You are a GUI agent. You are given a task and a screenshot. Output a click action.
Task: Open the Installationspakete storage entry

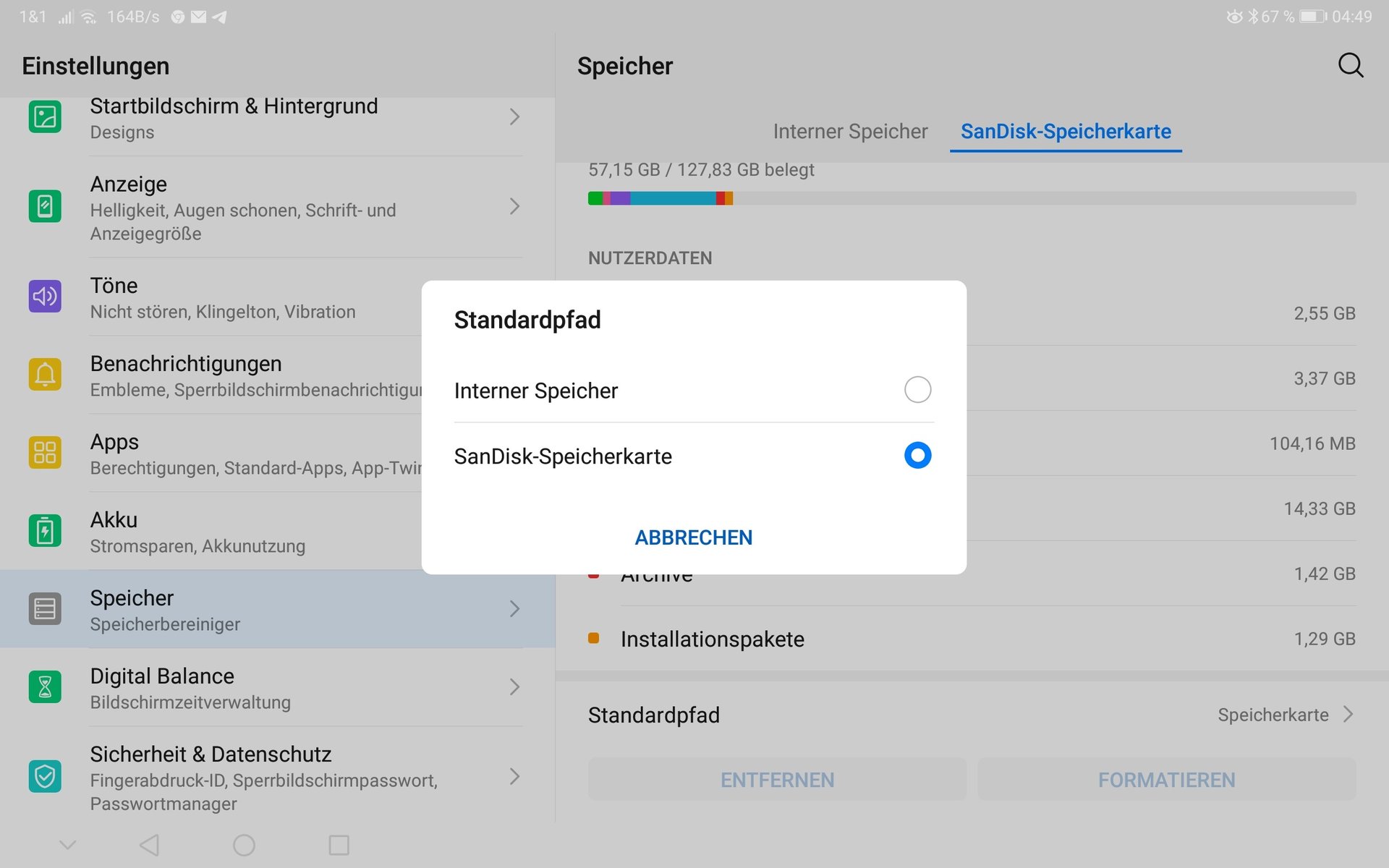point(972,639)
